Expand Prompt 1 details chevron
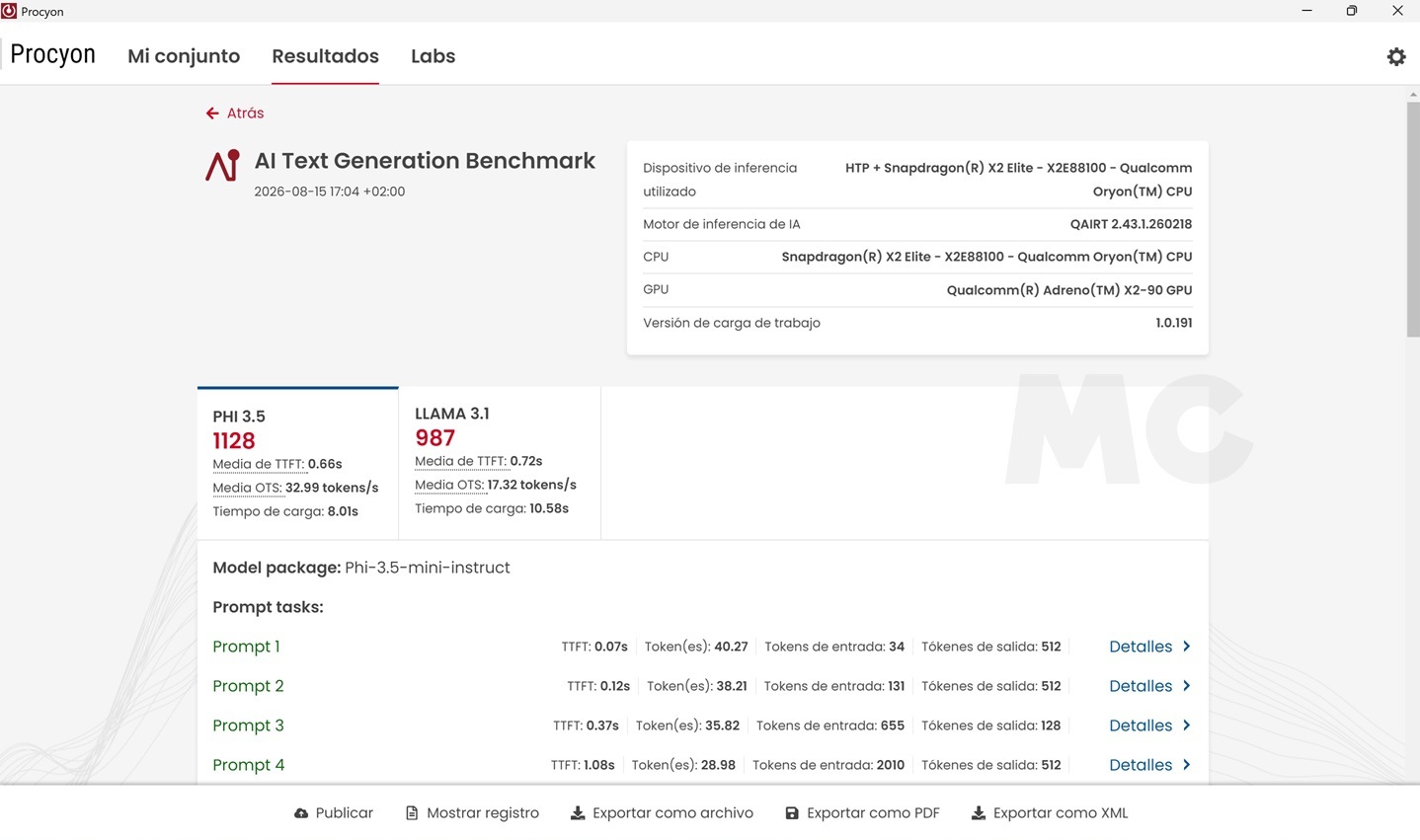This screenshot has width=1420, height=840. point(1186,647)
